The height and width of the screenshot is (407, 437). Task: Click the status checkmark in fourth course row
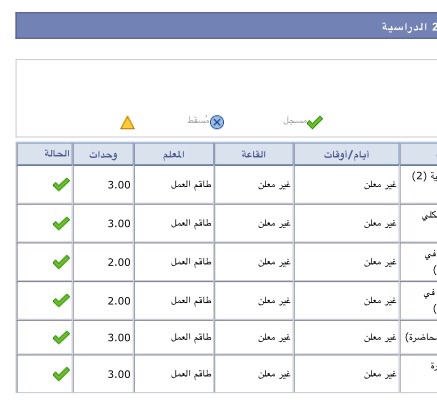[x=61, y=301]
